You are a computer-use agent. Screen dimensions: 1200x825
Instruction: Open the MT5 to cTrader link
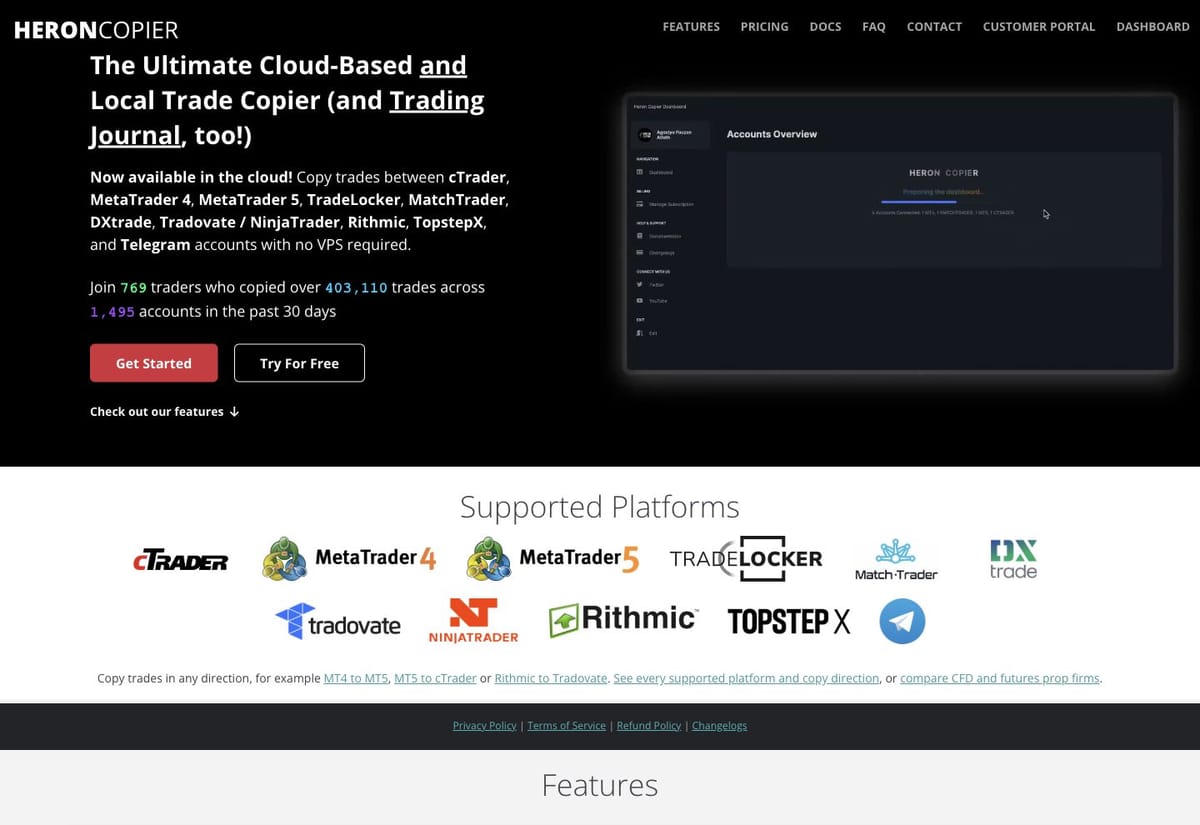point(435,678)
